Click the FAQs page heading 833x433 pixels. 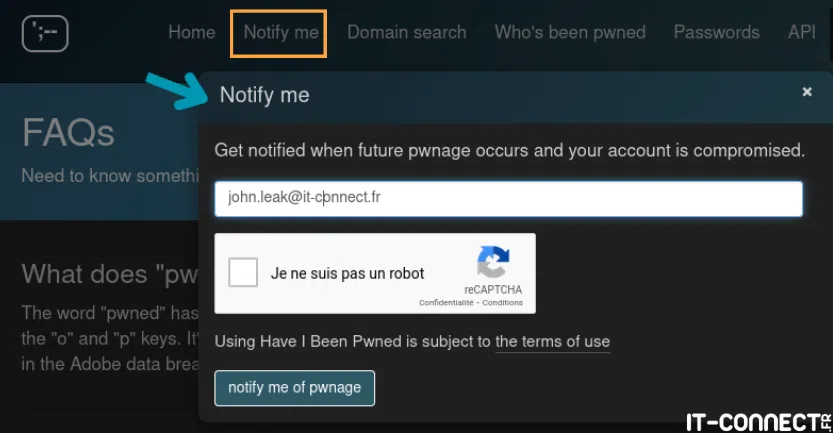(x=68, y=132)
